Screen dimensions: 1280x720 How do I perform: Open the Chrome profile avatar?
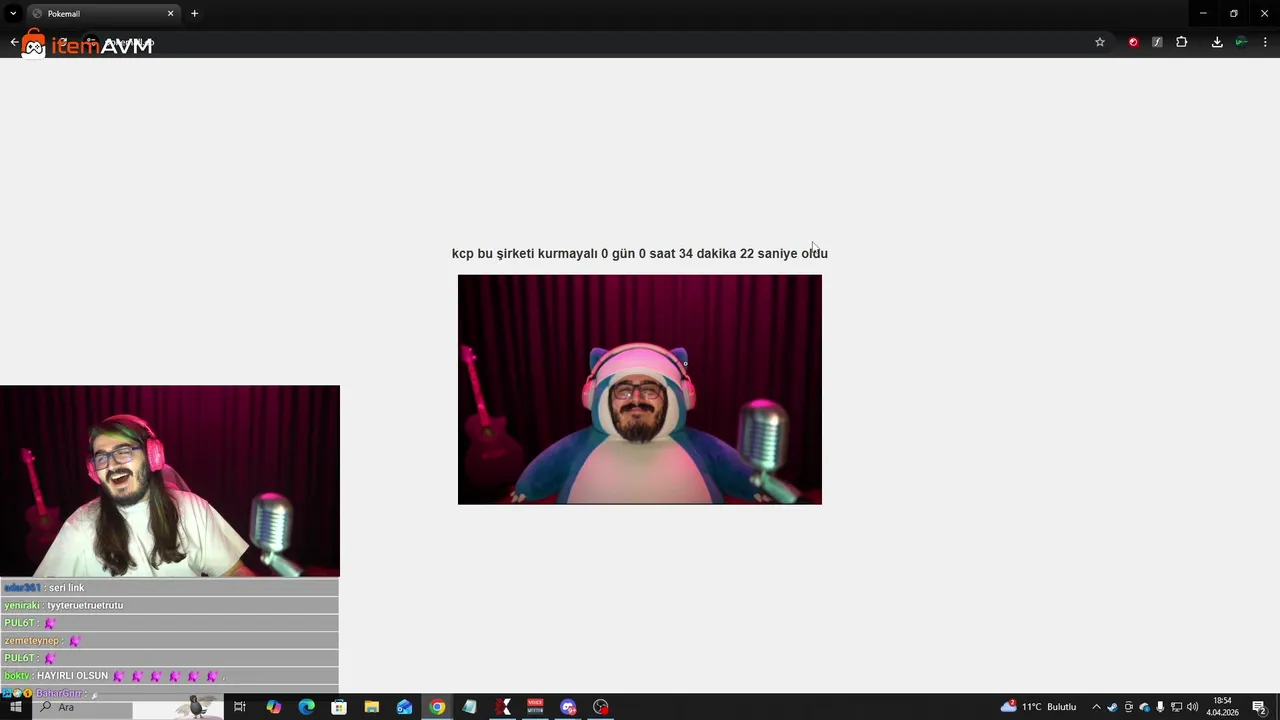(1241, 42)
